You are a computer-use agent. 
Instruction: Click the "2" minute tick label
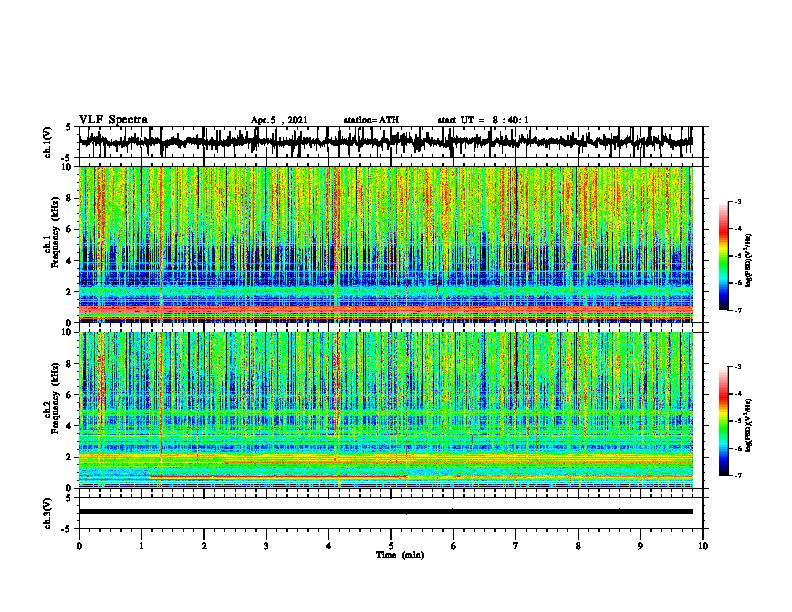pos(204,546)
